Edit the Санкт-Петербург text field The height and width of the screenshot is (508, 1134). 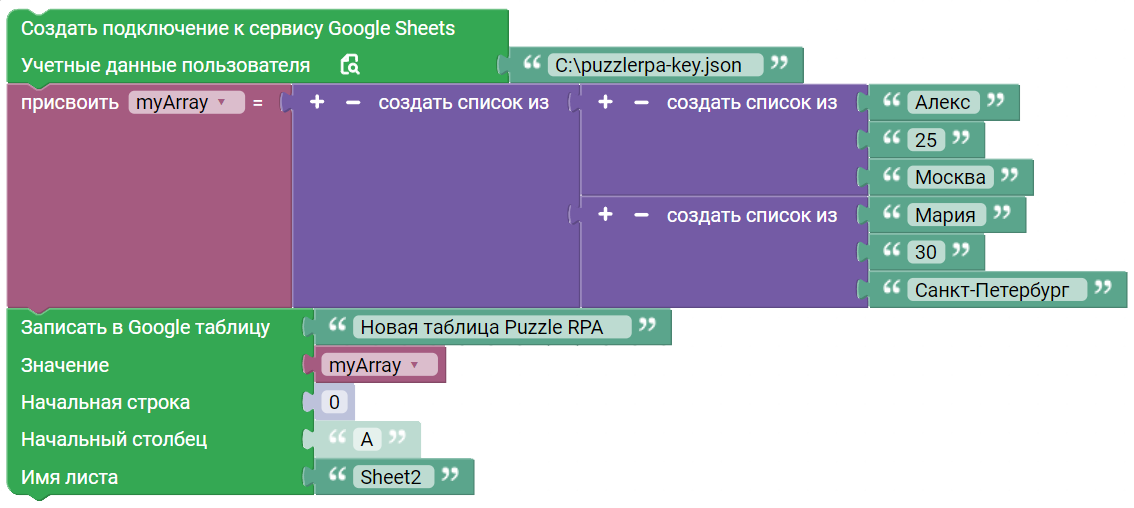[997, 289]
